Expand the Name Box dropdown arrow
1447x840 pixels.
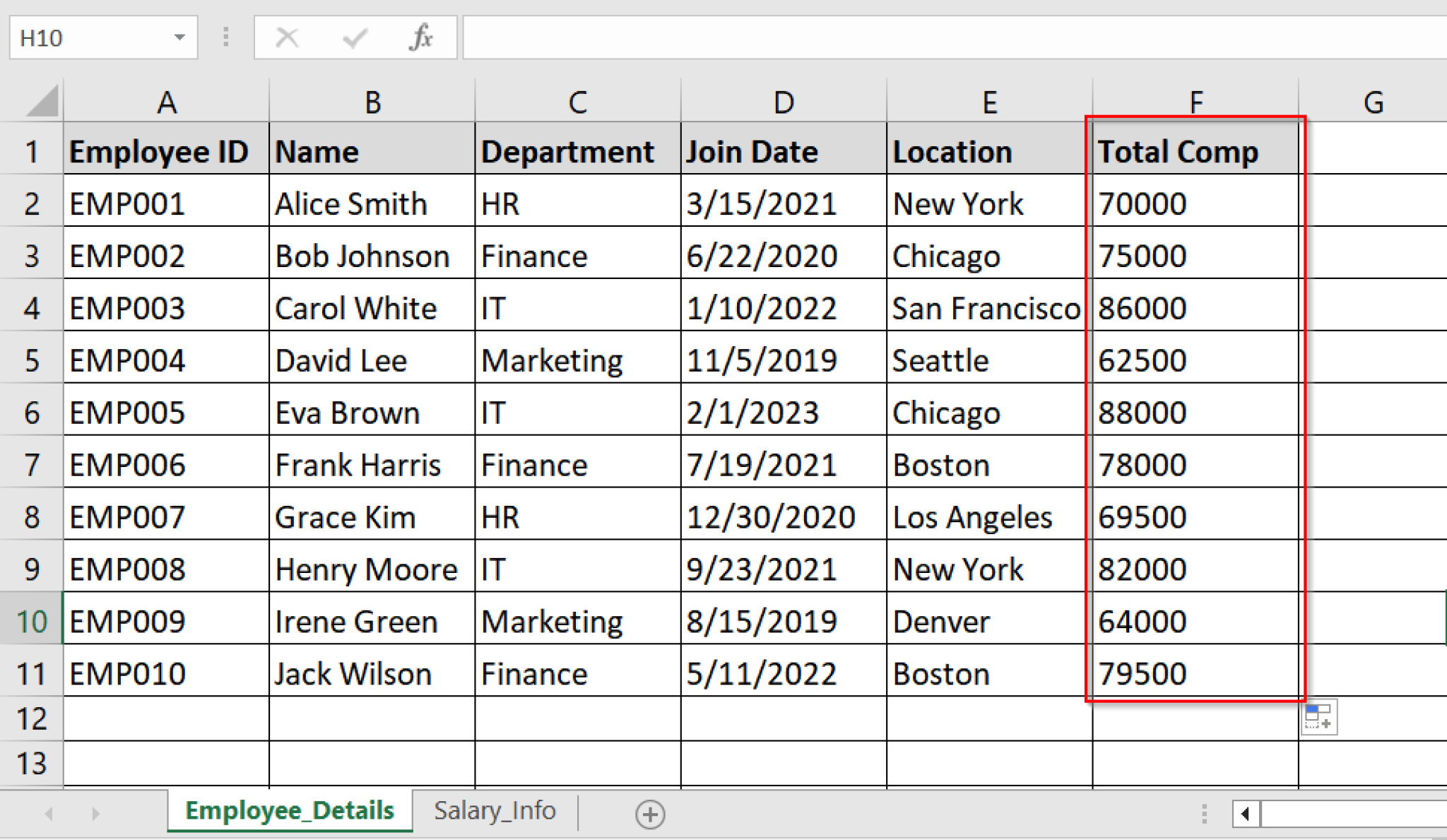(x=179, y=37)
